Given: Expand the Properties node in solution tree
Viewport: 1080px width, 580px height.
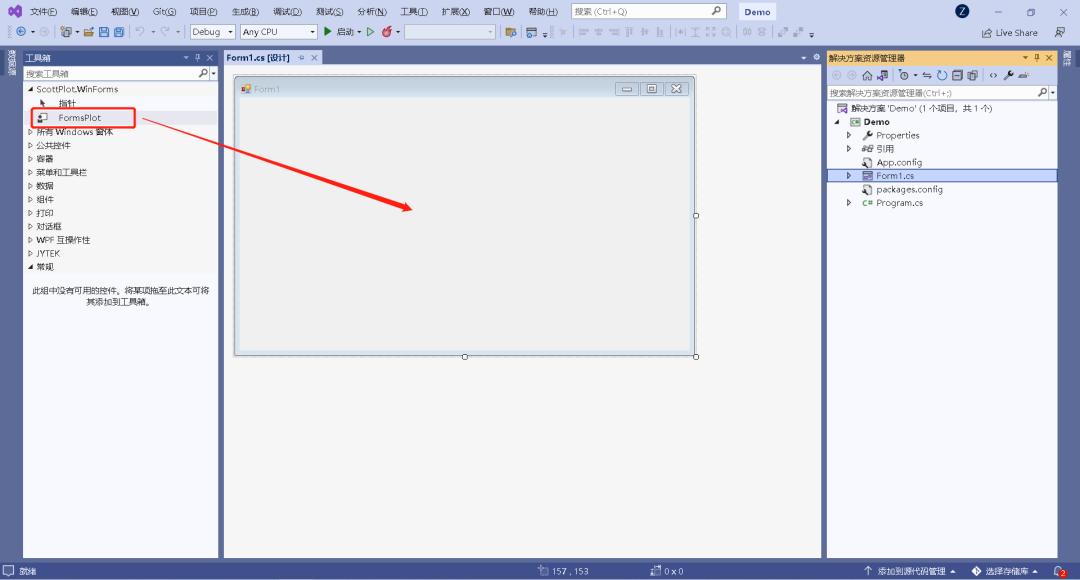Looking at the screenshot, I should (849, 135).
